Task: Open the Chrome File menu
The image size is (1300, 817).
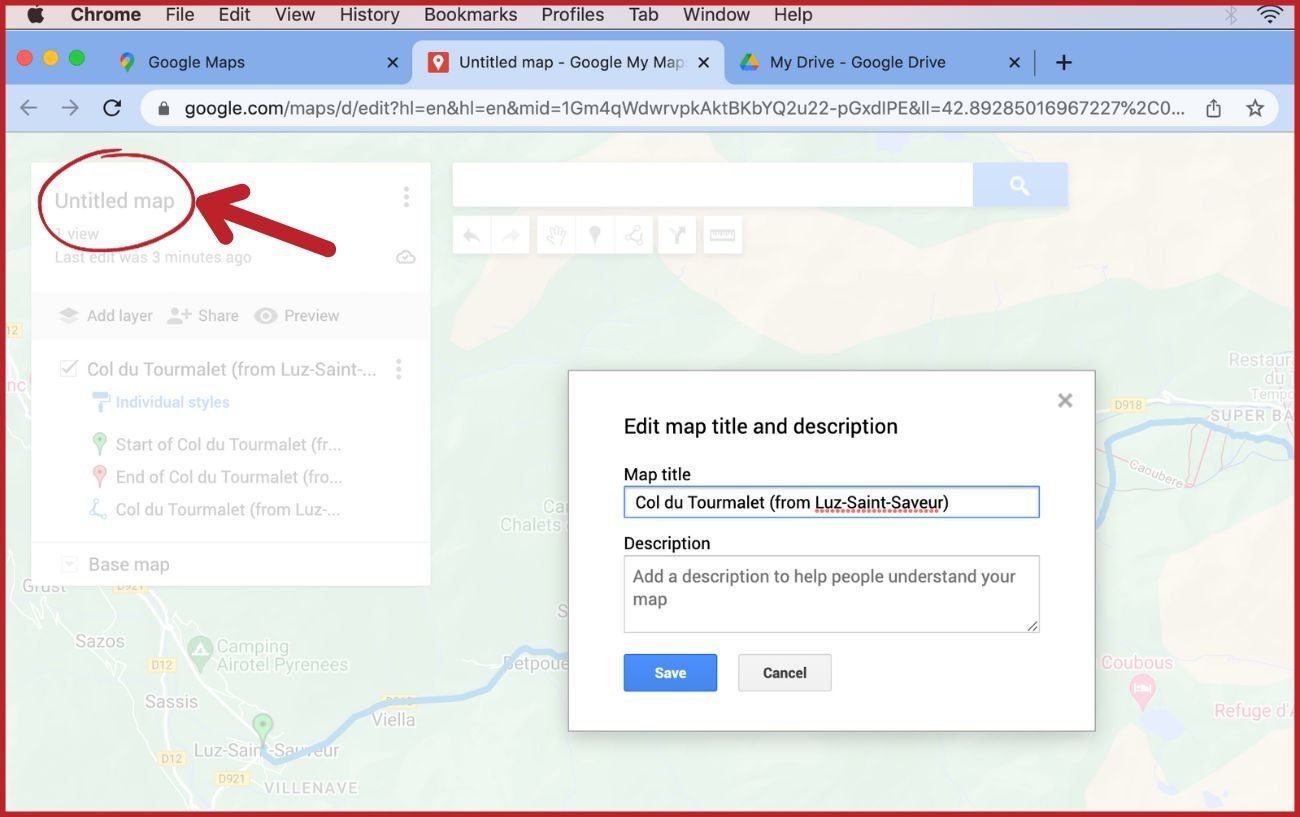Action: (180, 14)
